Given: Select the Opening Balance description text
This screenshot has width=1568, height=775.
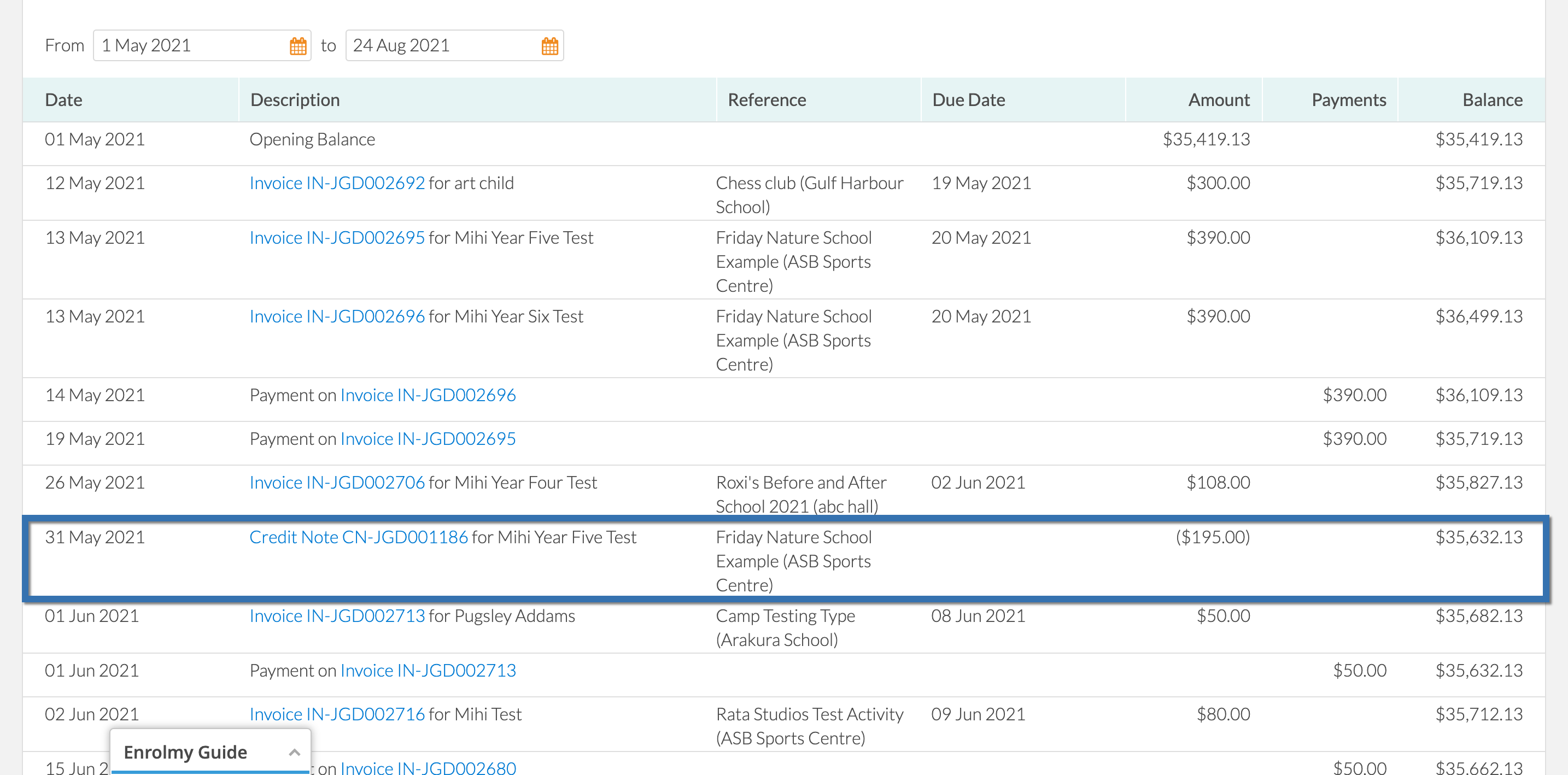Looking at the screenshot, I should [x=312, y=140].
